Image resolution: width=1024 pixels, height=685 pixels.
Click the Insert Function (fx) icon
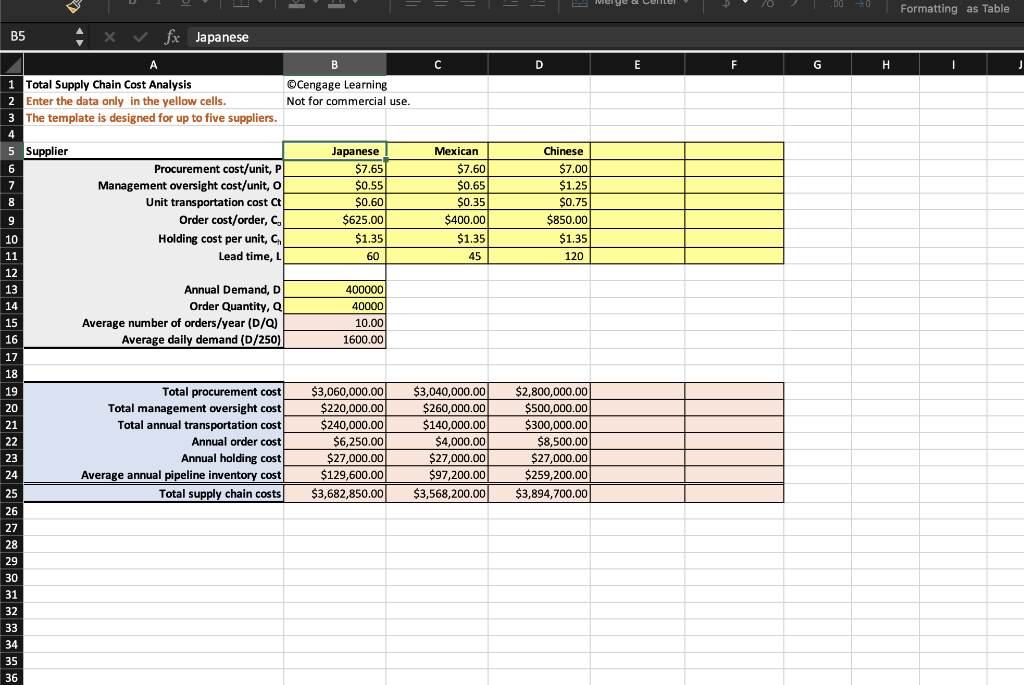[171, 37]
